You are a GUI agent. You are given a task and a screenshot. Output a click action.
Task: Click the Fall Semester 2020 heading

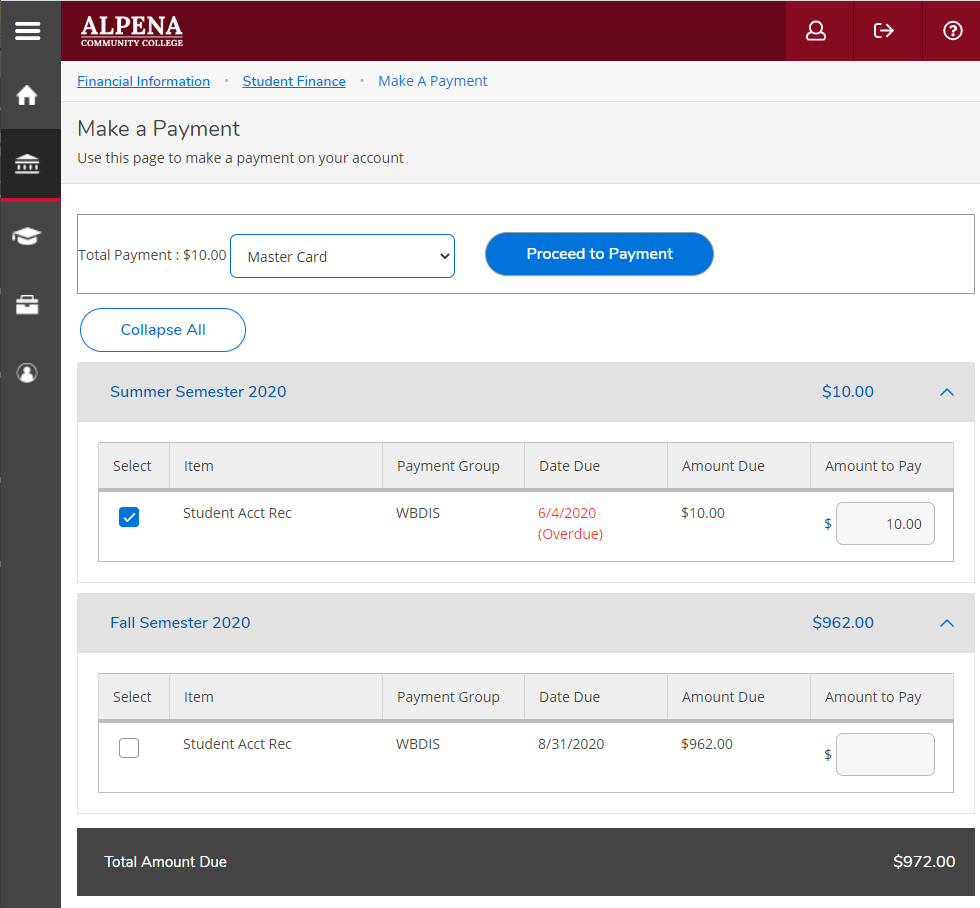(x=180, y=623)
